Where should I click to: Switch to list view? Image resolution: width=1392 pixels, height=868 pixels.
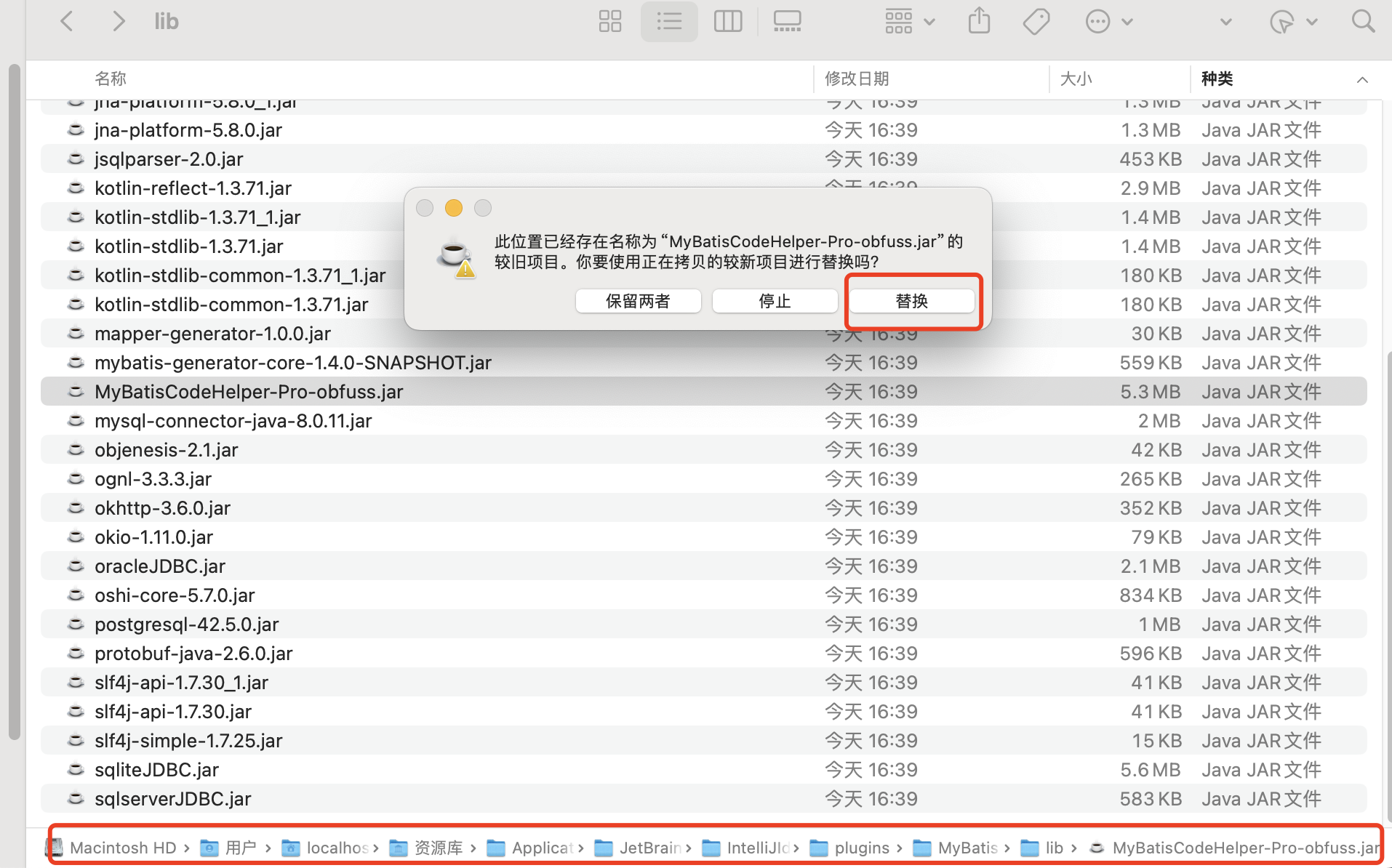tap(669, 21)
